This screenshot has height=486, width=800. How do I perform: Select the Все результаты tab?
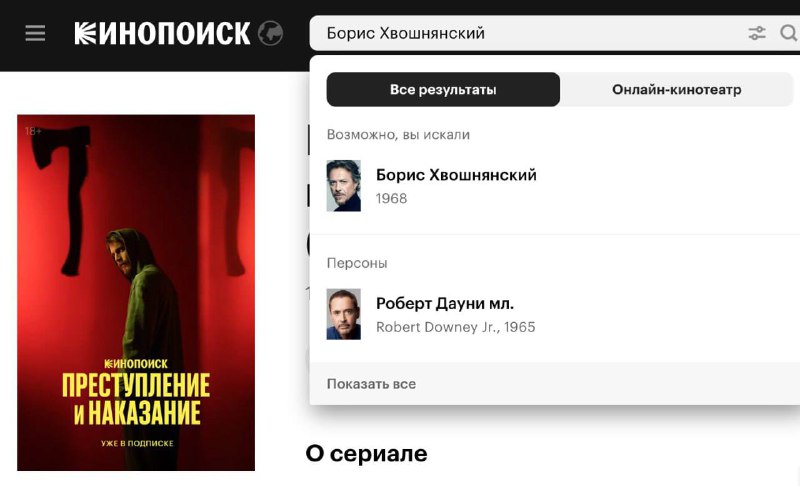point(443,89)
